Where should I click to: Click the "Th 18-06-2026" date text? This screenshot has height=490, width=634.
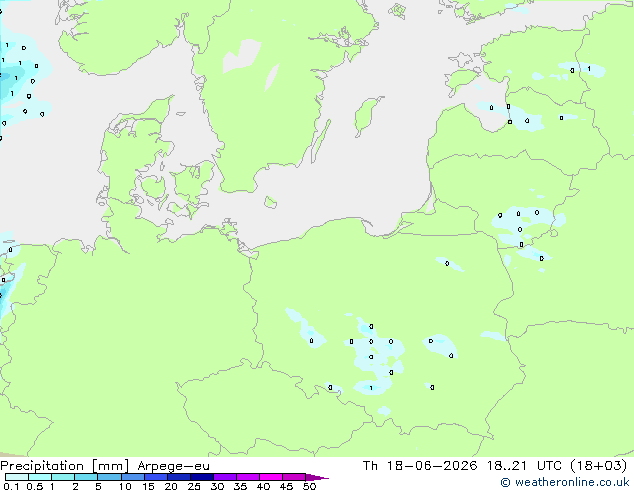(x=420, y=466)
